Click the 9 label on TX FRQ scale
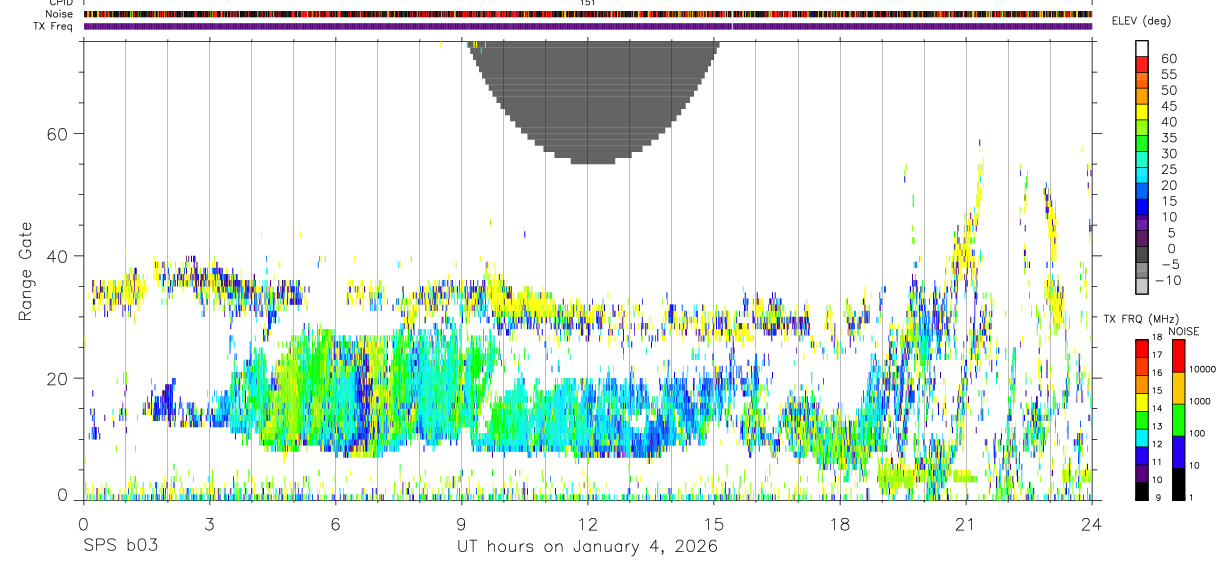 point(1156,497)
